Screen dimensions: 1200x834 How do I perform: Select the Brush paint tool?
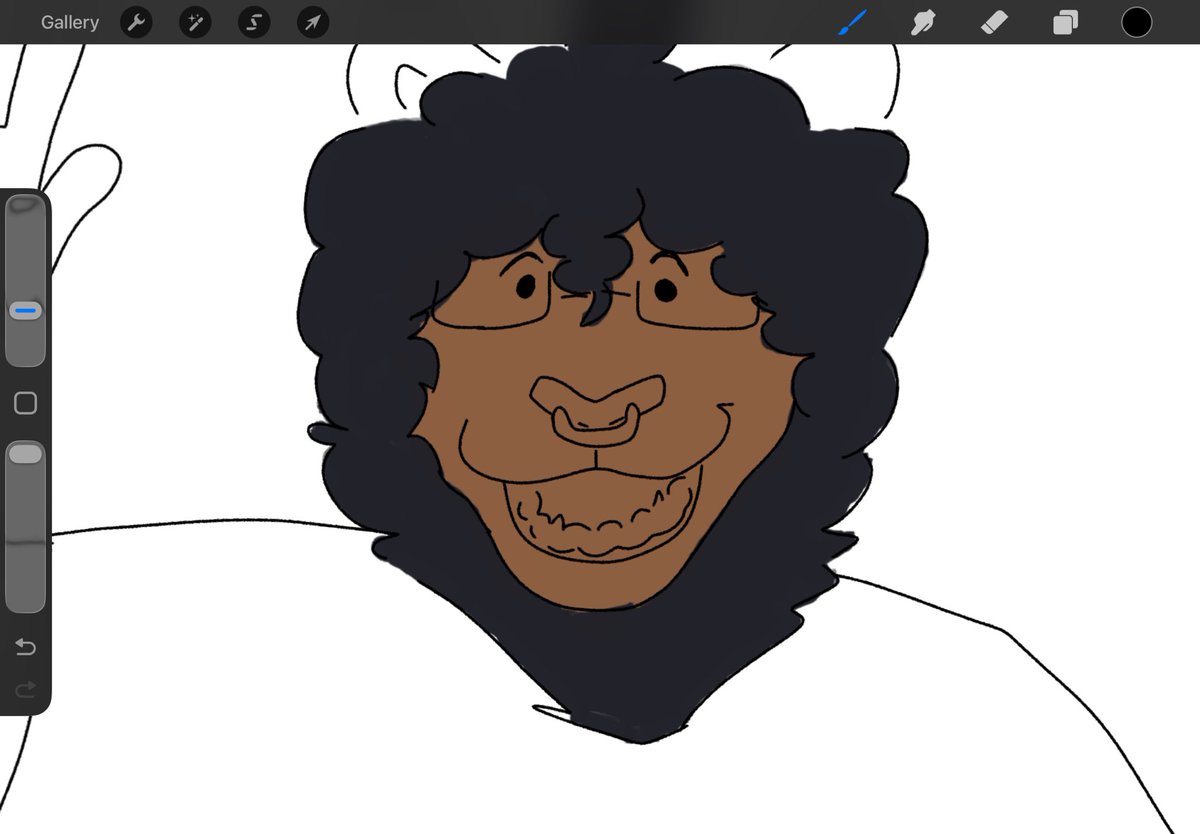point(853,22)
